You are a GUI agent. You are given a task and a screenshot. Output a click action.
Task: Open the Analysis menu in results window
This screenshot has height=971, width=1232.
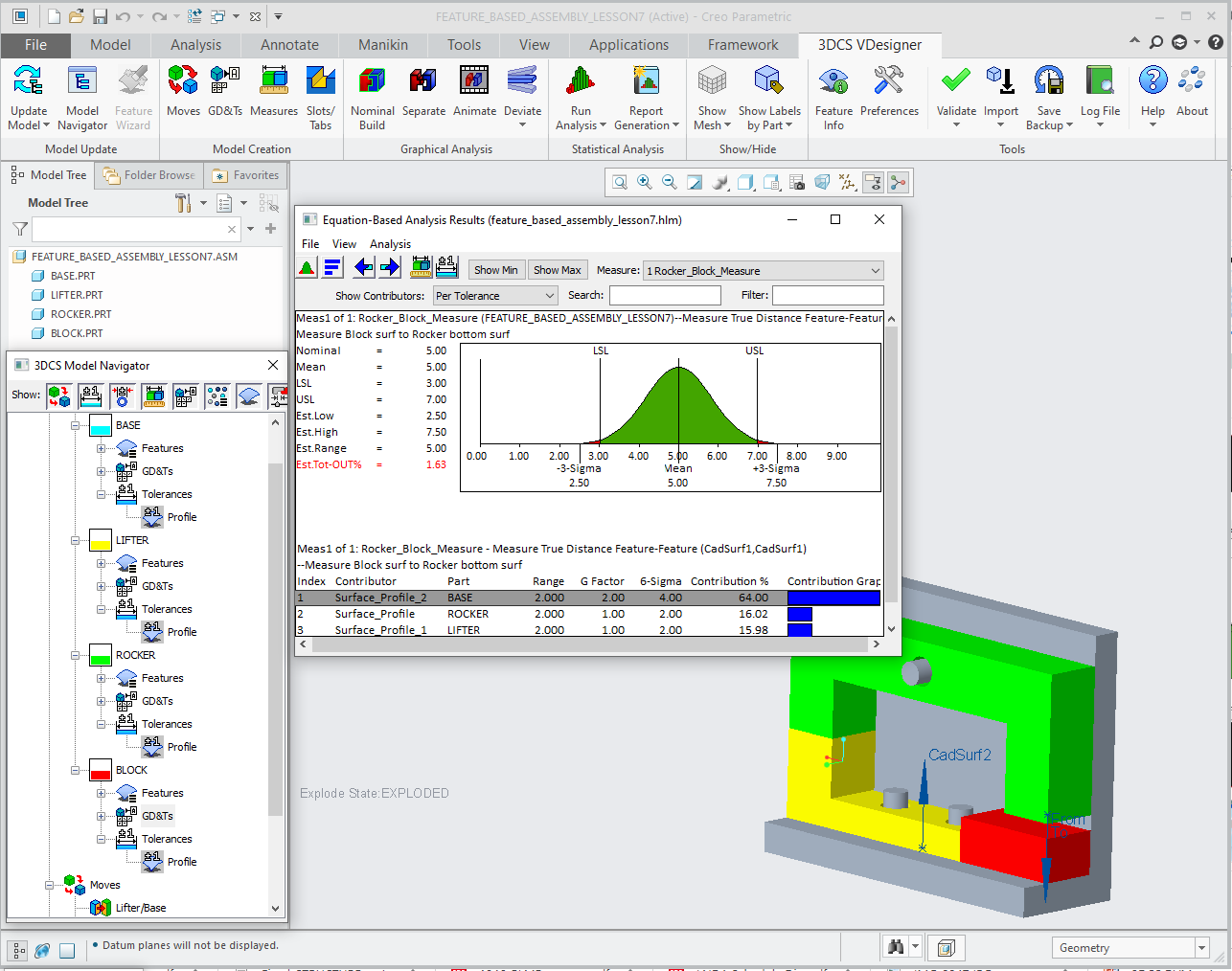coord(390,243)
